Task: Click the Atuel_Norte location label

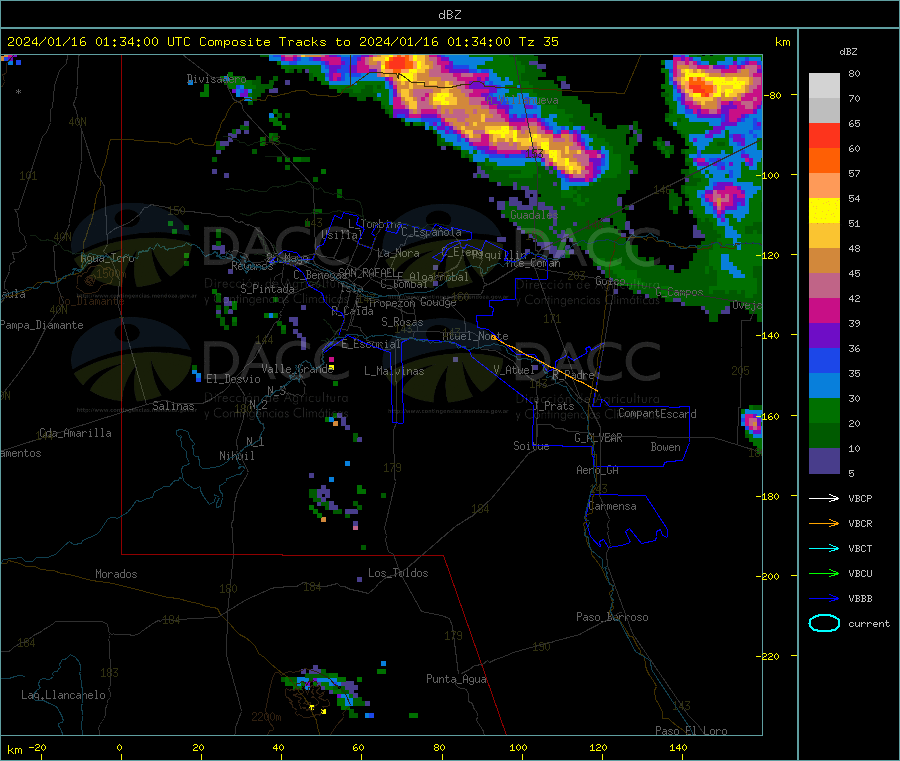Action: click(x=475, y=336)
